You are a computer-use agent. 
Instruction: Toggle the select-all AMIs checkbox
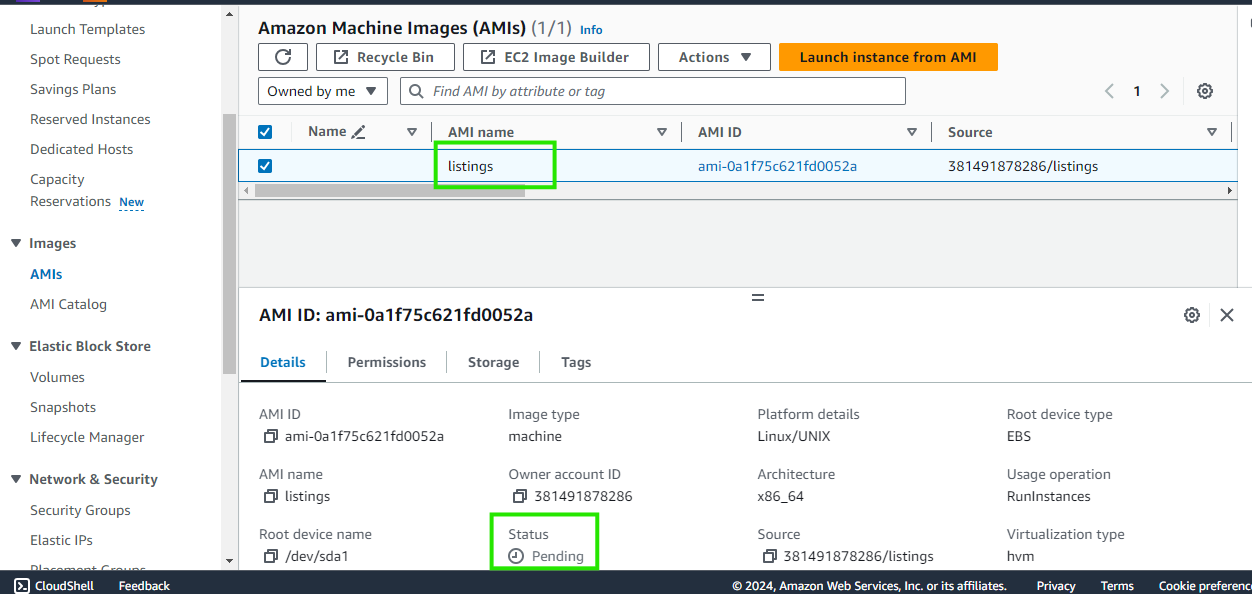click(265, 132)
